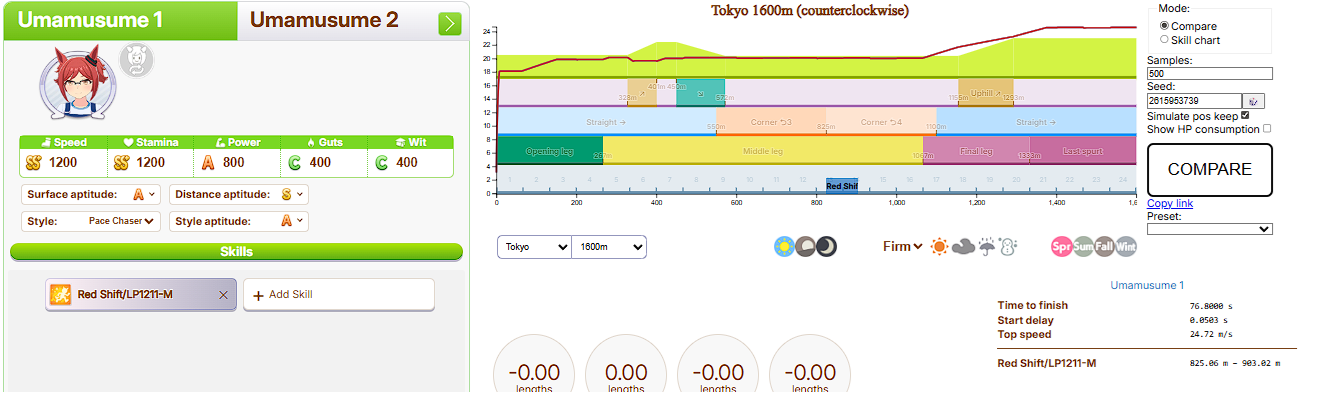Open the Tokyo racetrack dropdown

click(535, 246)
